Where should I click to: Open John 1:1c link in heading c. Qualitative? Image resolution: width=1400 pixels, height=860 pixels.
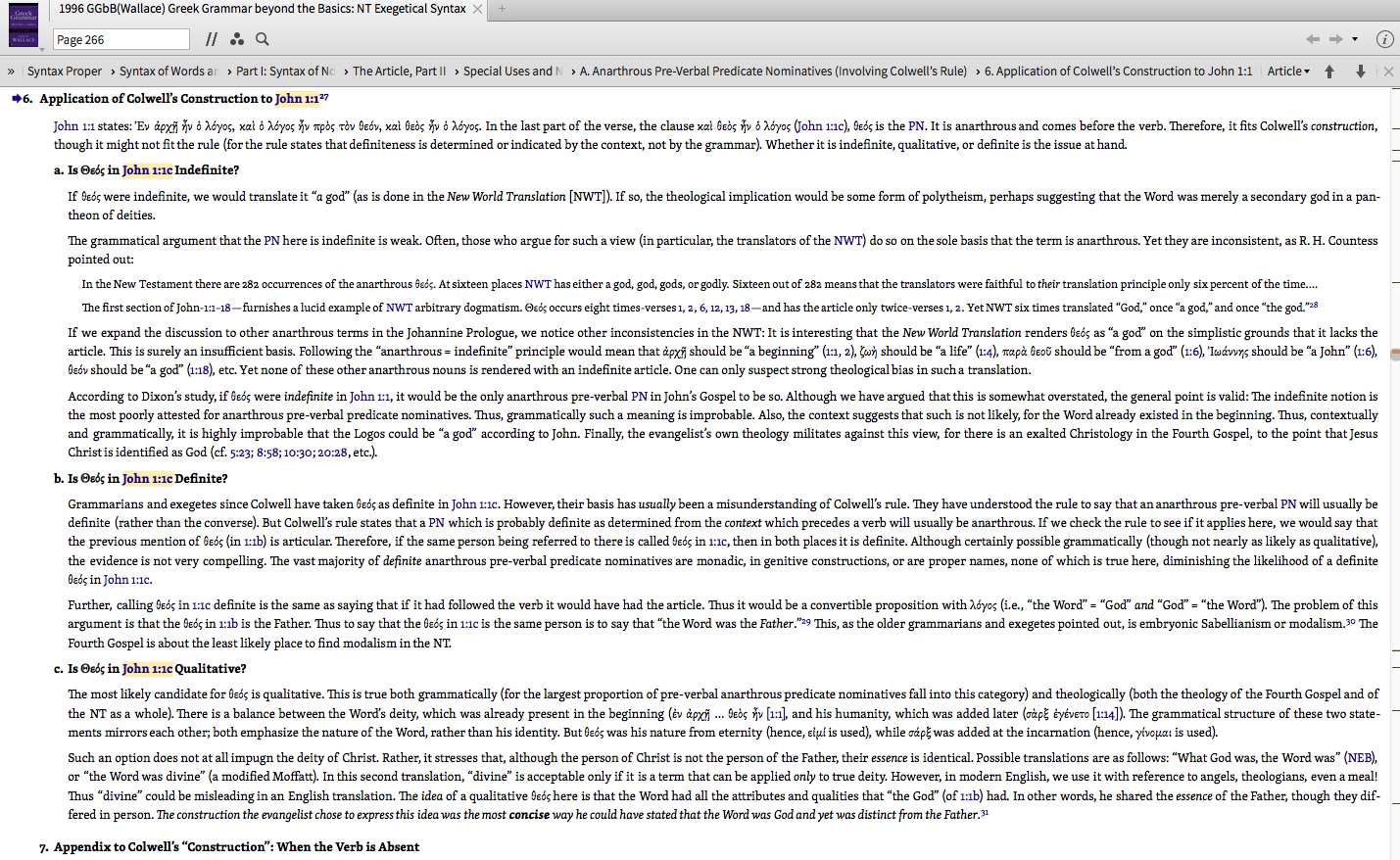(147, 669)
